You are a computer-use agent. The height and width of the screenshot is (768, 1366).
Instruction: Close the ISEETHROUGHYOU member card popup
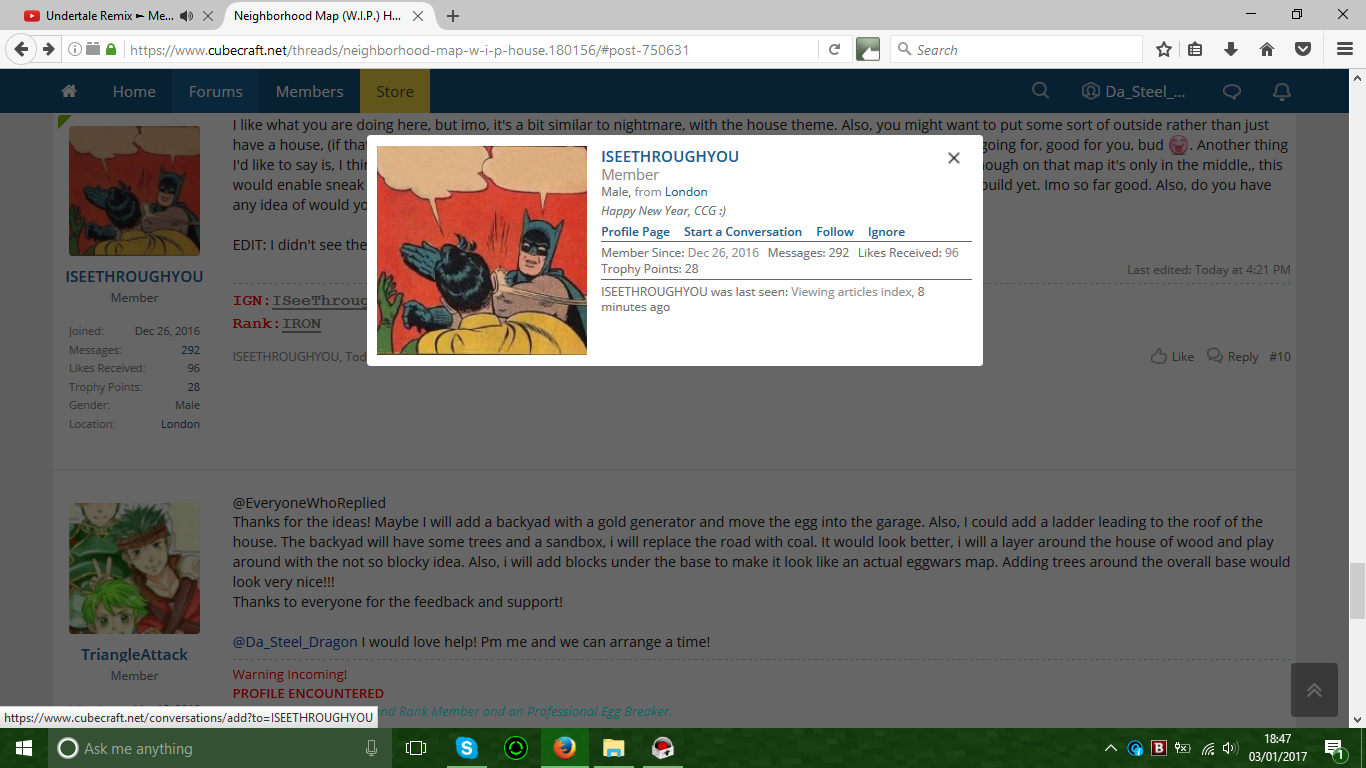(954, 158)
